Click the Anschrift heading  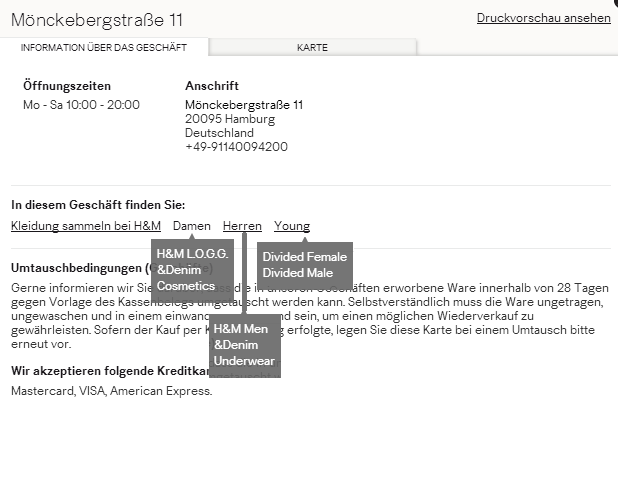[212, 86]
